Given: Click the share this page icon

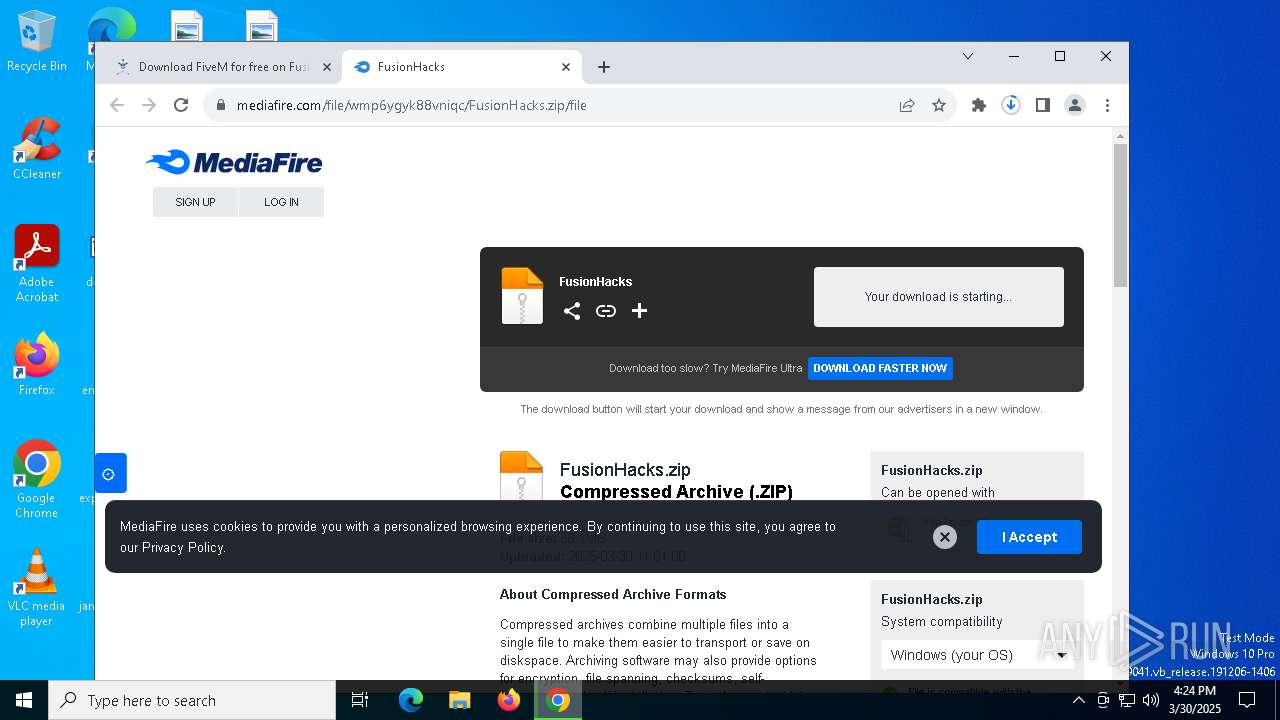Looking at the screenshot, I should [x=907, y=105].
